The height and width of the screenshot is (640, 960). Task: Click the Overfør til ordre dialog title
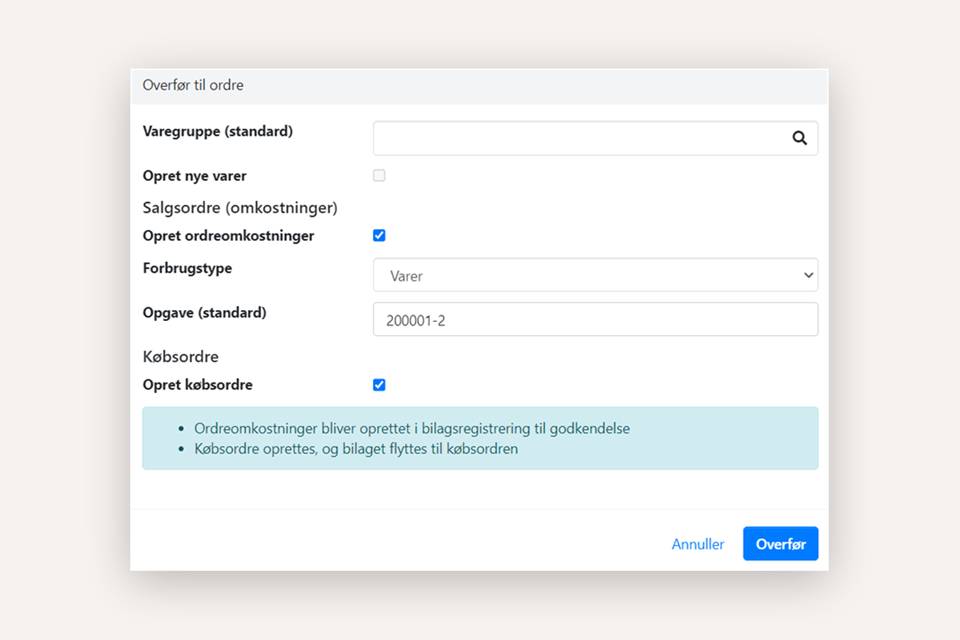193,86
